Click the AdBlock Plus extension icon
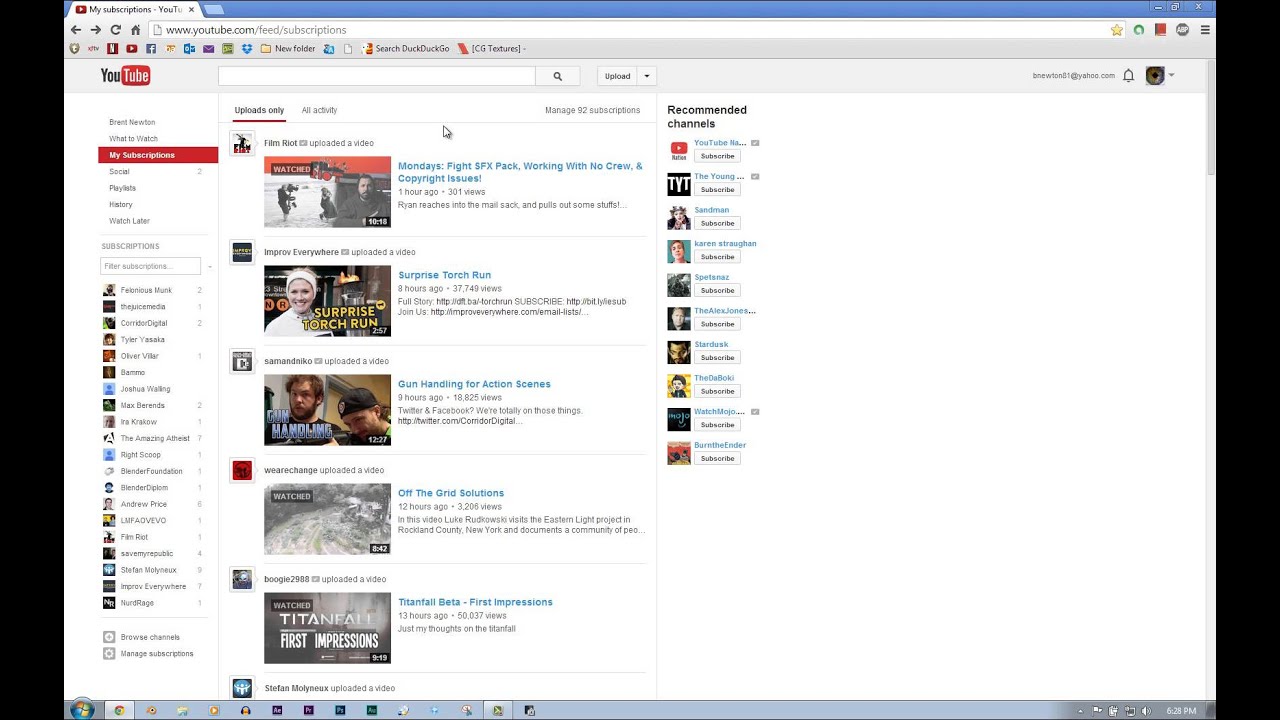Image resolution: width=1280 pixels, height=720 pixels. (1182, 30)
